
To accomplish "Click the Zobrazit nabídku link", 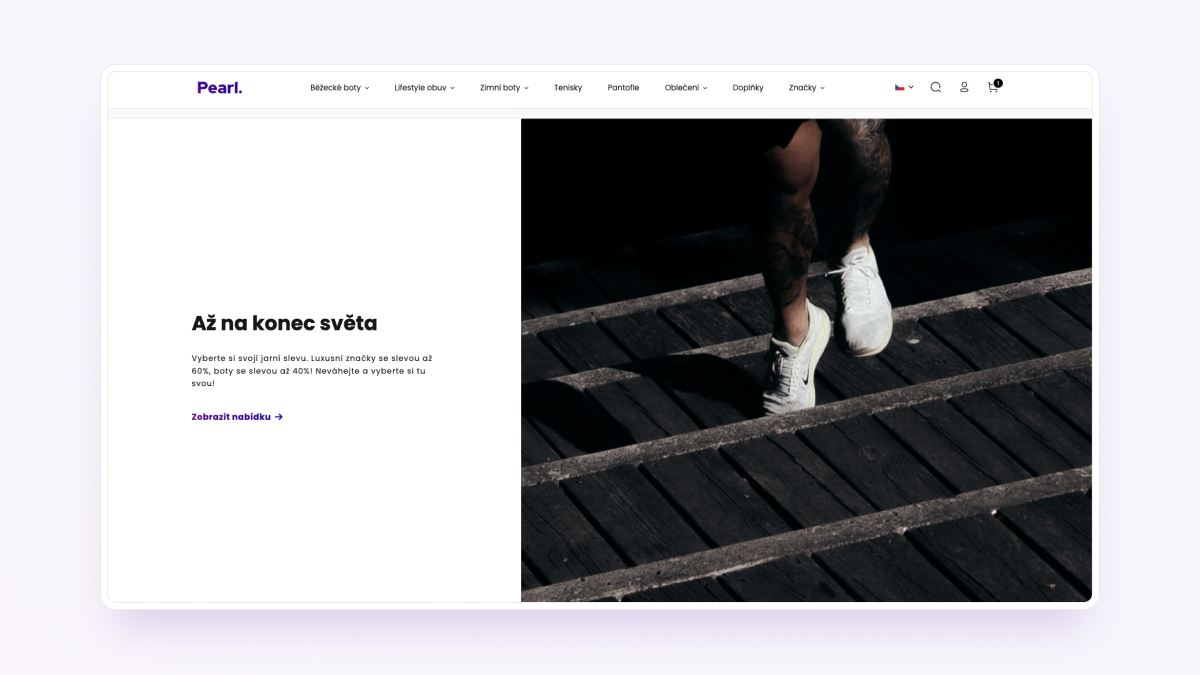I will 237,417.
